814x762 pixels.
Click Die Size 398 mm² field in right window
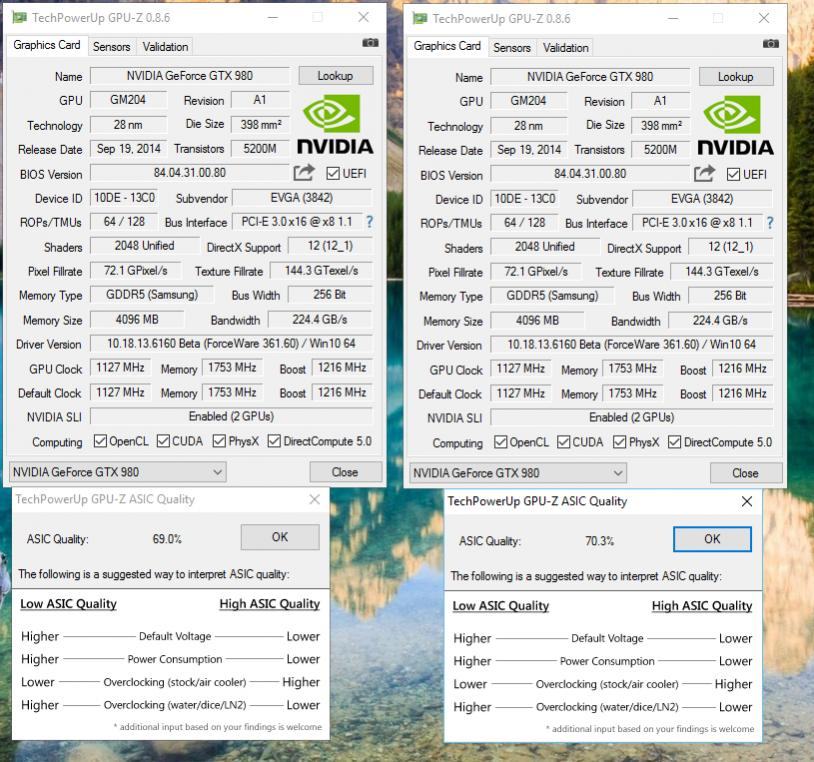661,125
